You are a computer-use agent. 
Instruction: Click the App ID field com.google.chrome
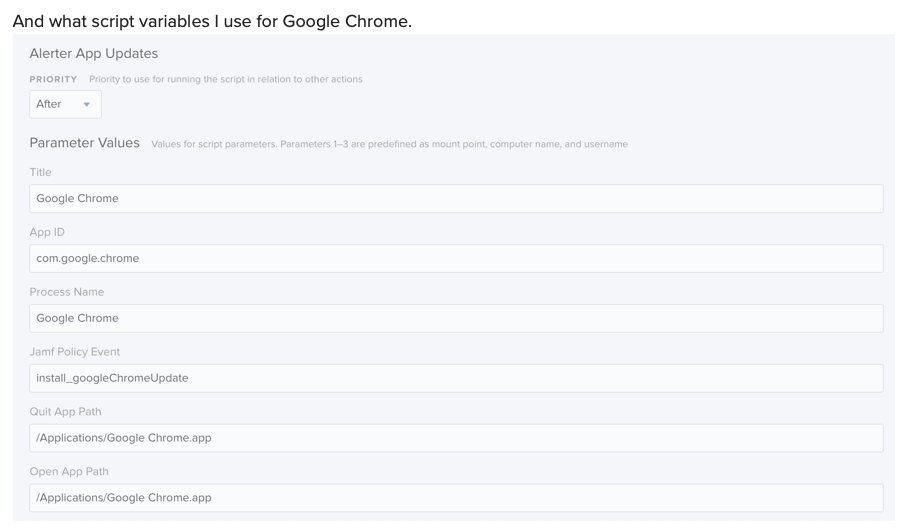click(456, 258)
